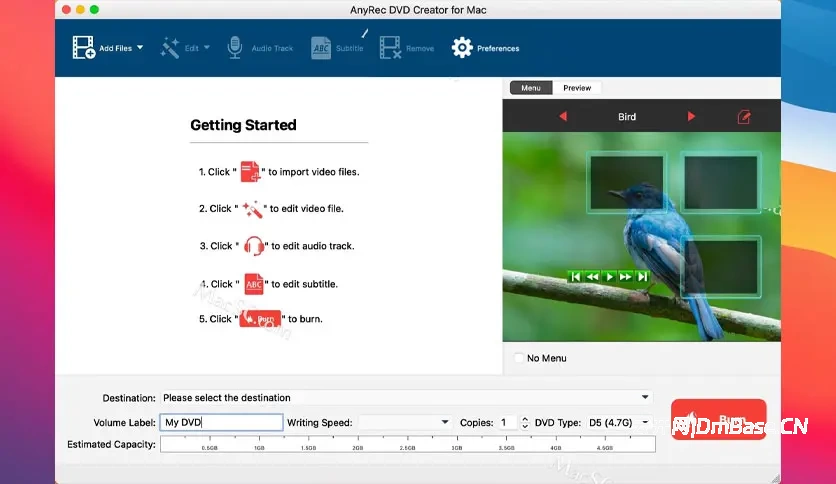The width and height of the screenshot is (836, 484).
Task: Click the import video files icon in guide
Action: point(250,172)
